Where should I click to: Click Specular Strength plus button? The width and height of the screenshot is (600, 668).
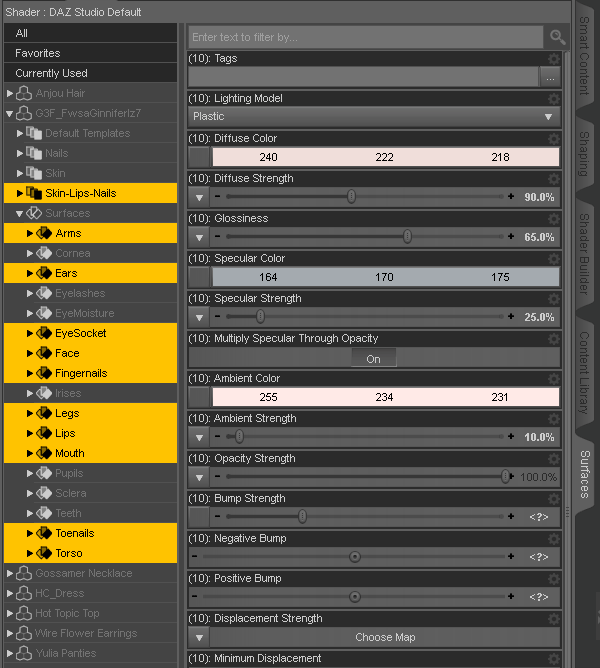click(511, 317)
